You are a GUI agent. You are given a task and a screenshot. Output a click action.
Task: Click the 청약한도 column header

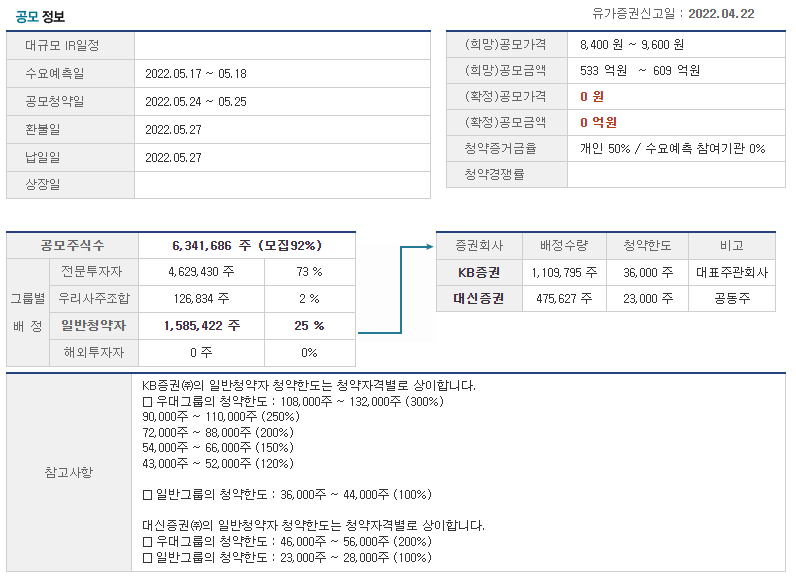click(647, 246)
